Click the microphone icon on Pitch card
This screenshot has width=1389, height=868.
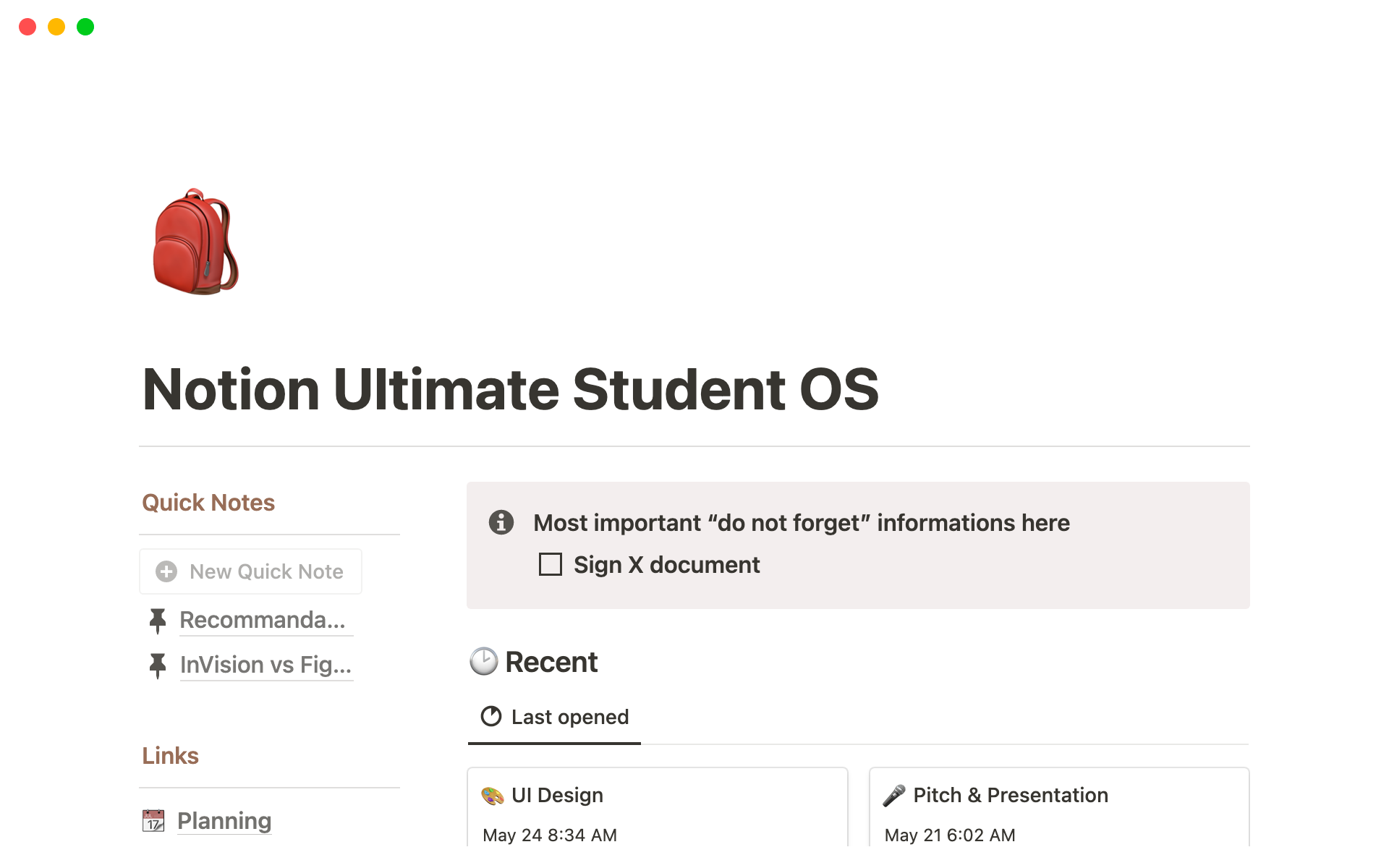click(894, 796)
